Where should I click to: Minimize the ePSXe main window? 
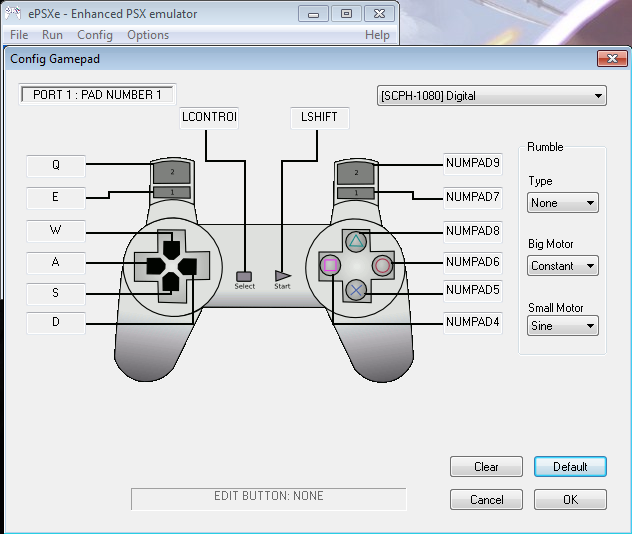313,14
